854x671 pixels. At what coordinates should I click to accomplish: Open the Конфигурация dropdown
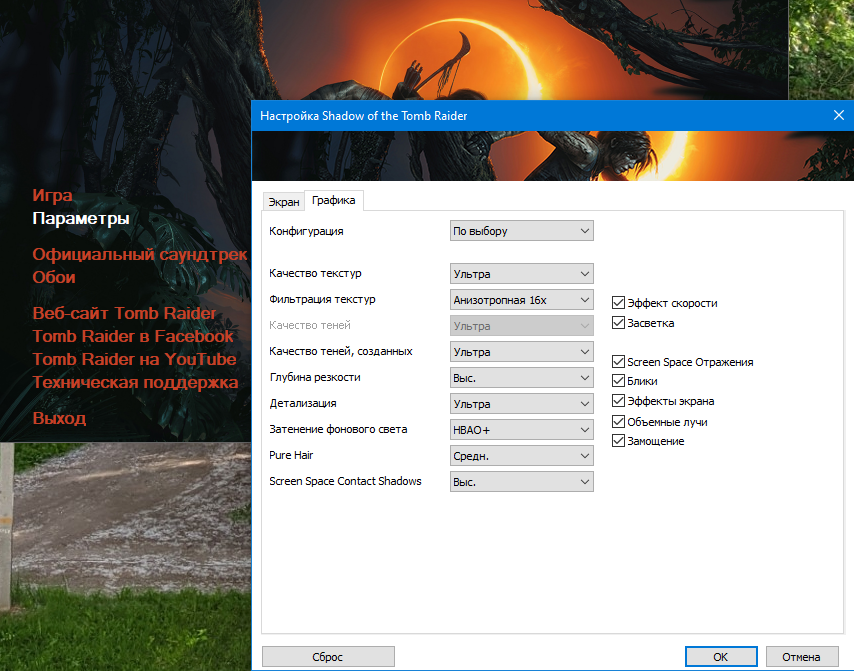(521, 231)
